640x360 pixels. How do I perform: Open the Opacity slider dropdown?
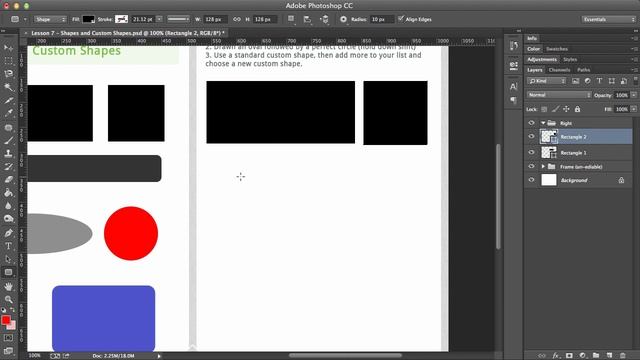point(633,95)
